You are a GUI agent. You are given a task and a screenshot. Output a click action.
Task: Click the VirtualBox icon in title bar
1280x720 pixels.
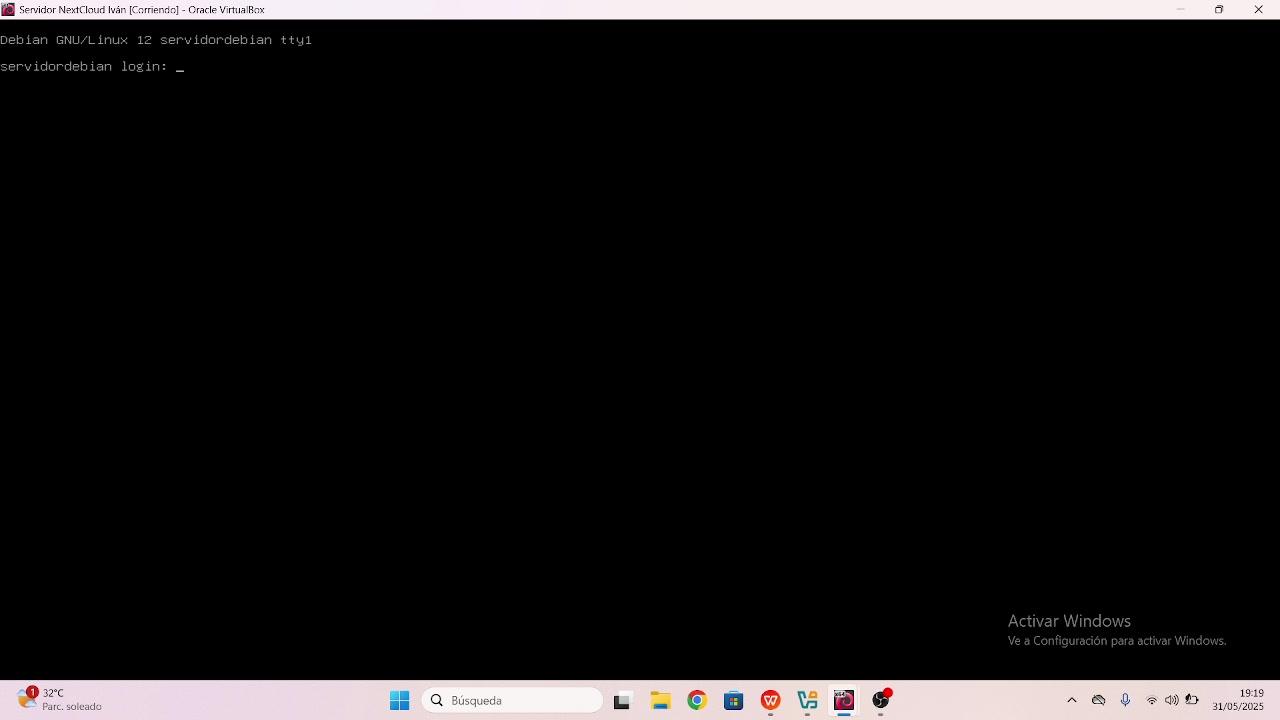[x=8, y=9]
